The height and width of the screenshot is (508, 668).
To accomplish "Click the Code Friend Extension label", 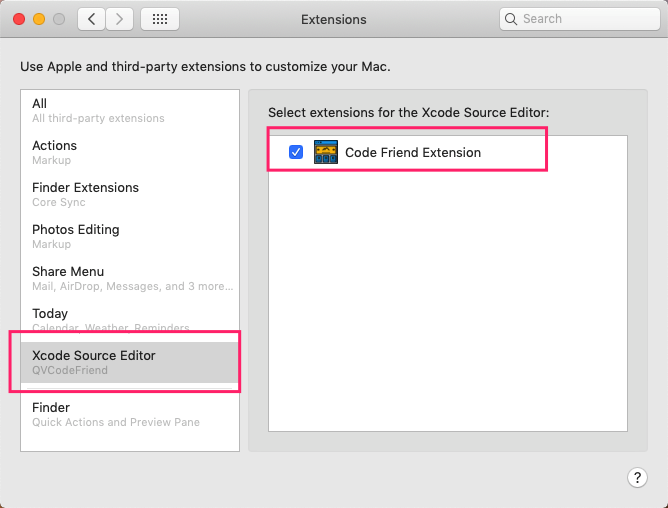I will 413,153.
